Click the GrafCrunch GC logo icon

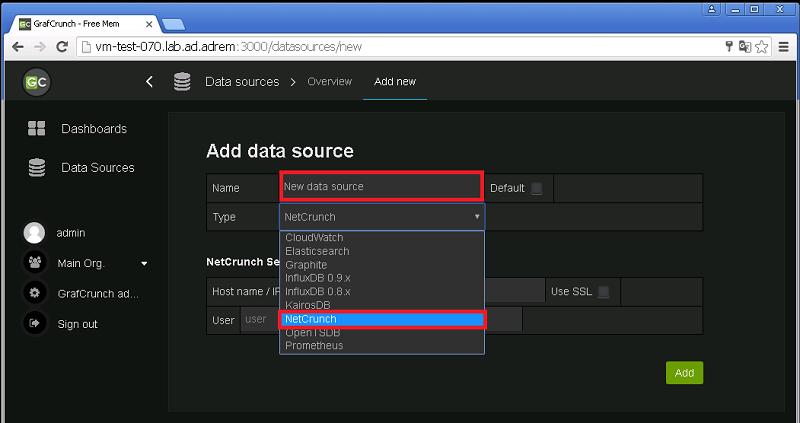36,82
